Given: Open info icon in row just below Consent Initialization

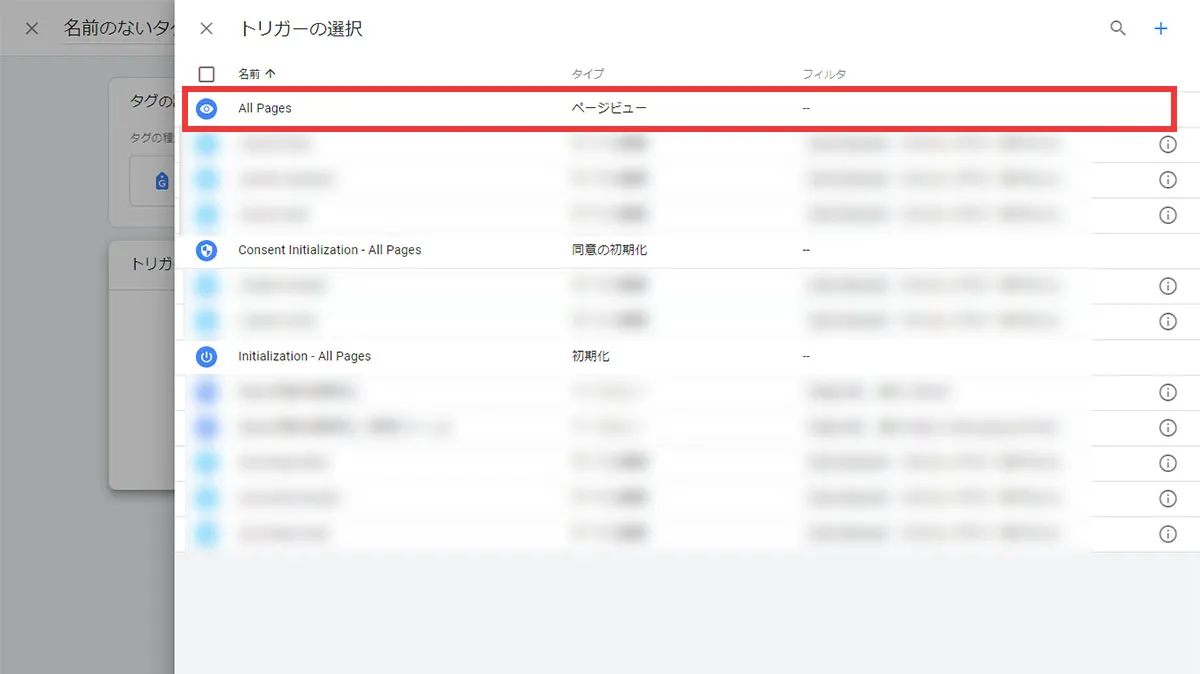Looking at the screenshot, I should click(x=1166, y=286).
